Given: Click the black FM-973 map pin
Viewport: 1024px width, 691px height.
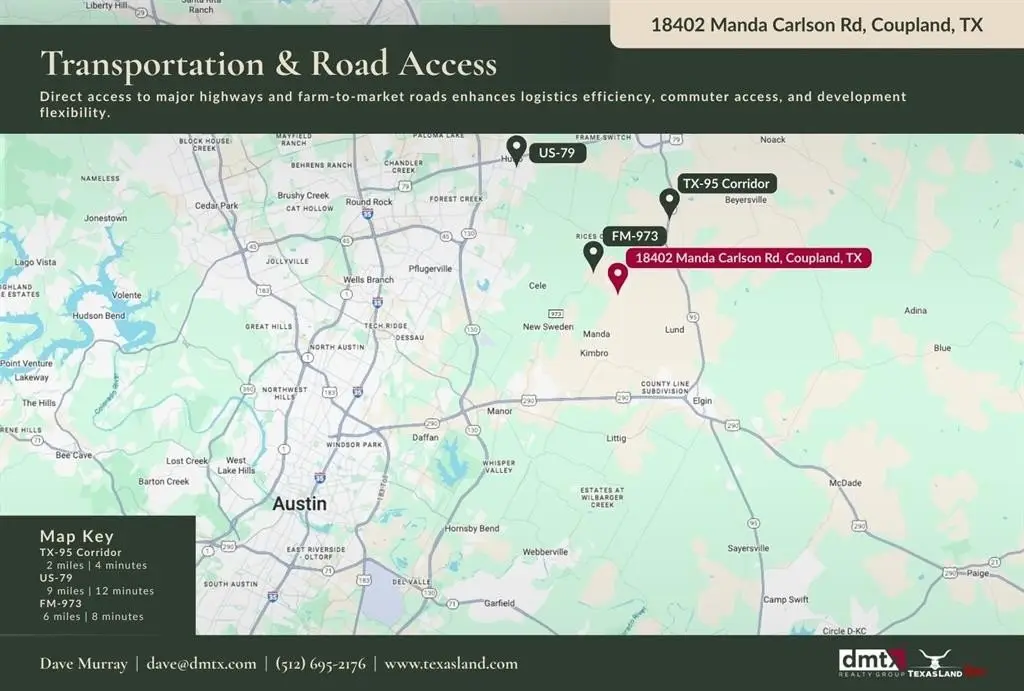Looking at the screenshot, I should point(593,254).
